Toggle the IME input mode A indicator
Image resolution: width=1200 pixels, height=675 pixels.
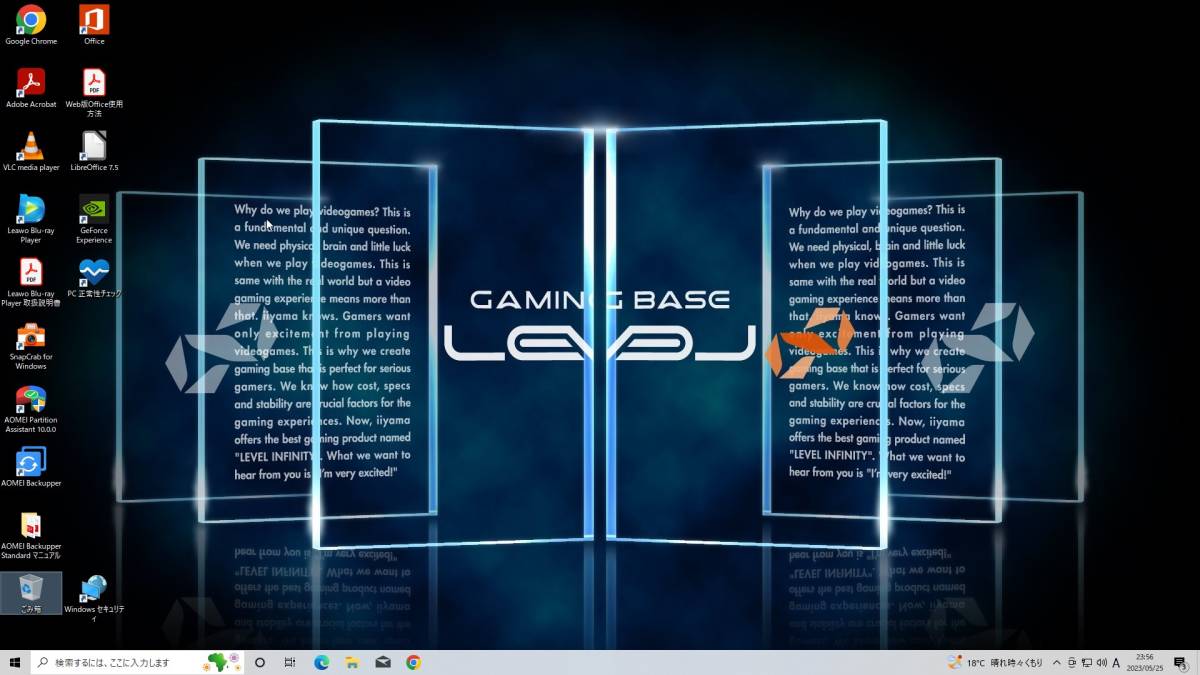[x=1116, y=662]
